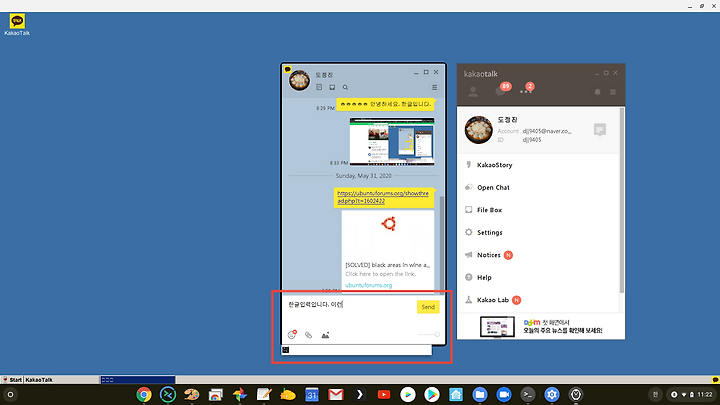This screenshot has height=405, width=720.
Task: Switch to the Friends tab
Action: coord(473,92)
